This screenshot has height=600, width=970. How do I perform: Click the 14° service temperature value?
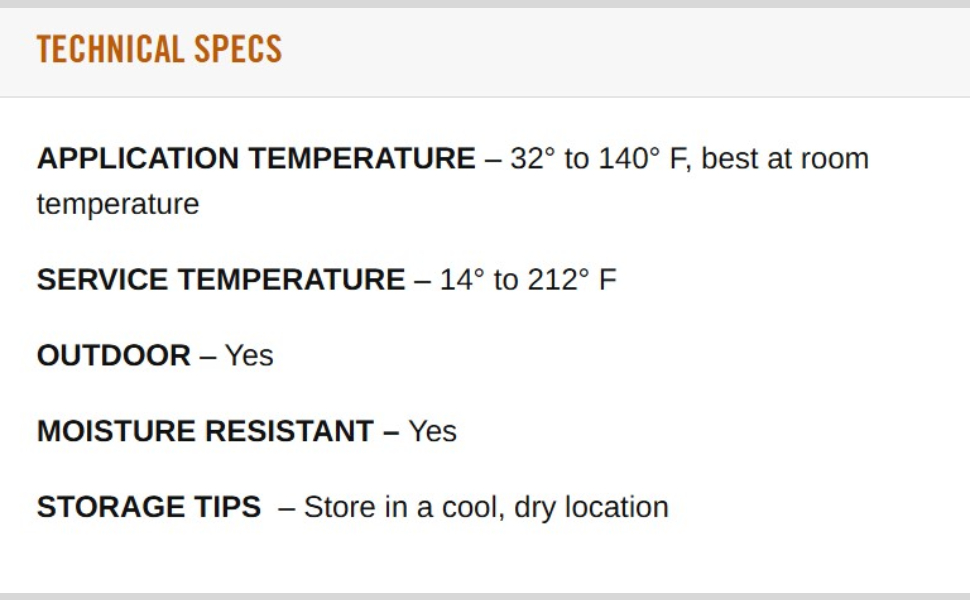click(x=462, y=280)
